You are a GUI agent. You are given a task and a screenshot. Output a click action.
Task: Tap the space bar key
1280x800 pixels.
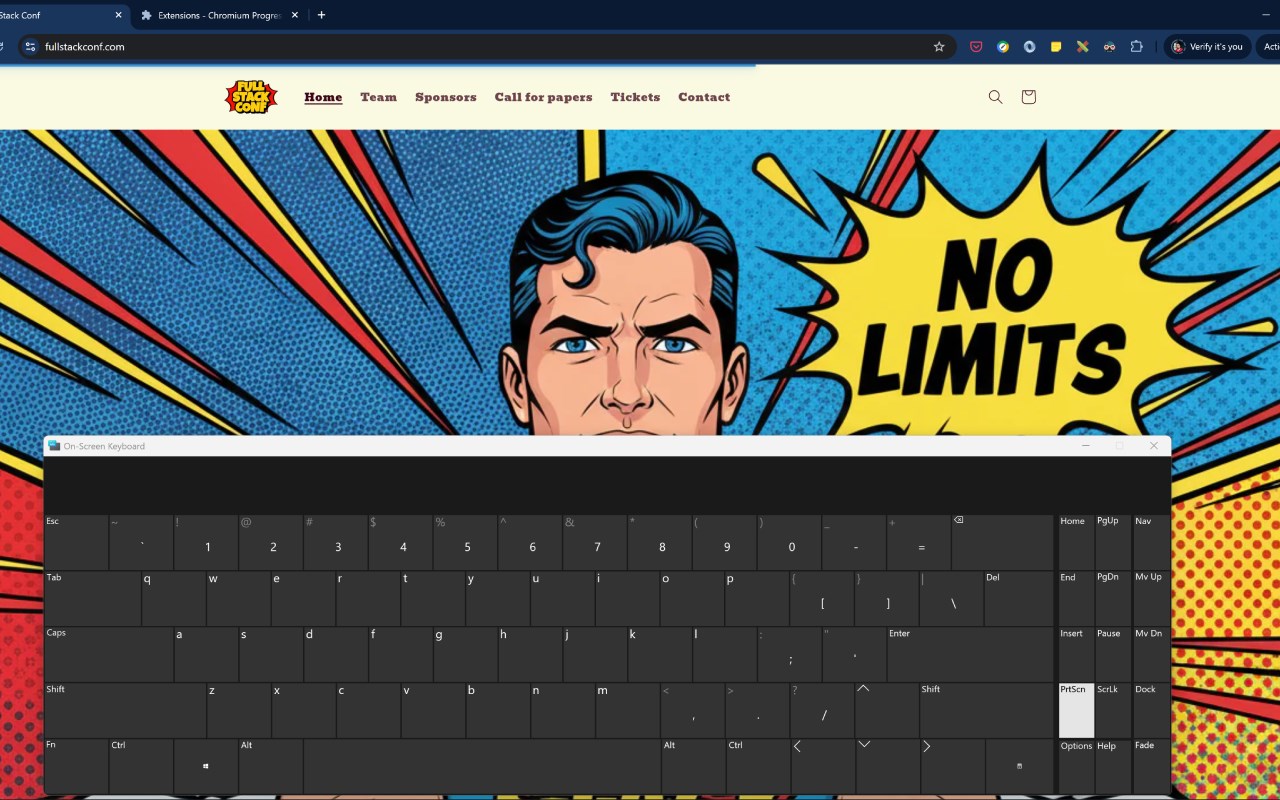[482, 766]
